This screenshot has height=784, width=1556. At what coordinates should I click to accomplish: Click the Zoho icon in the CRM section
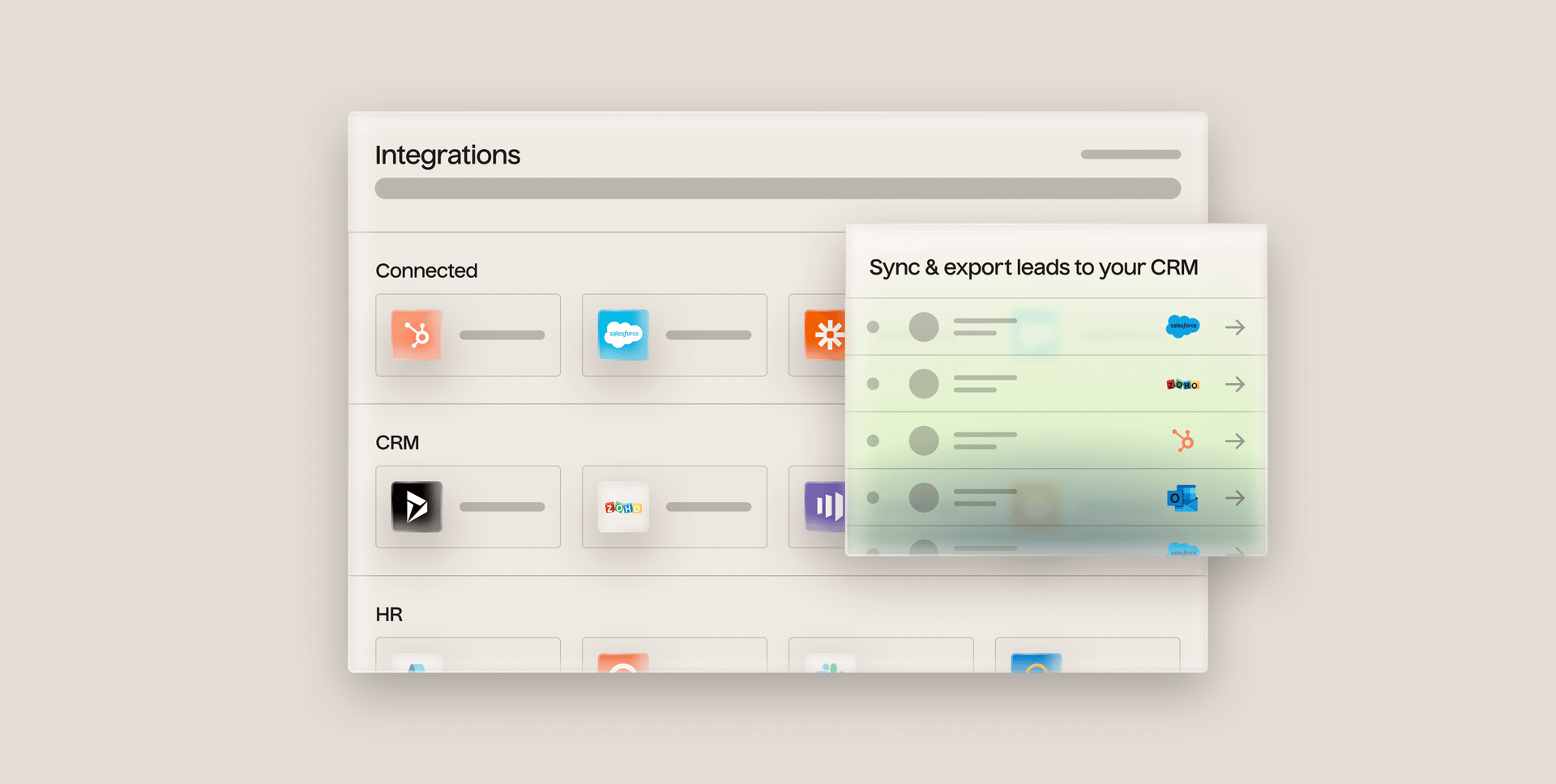pyautogui.click(x=623, y=507)
